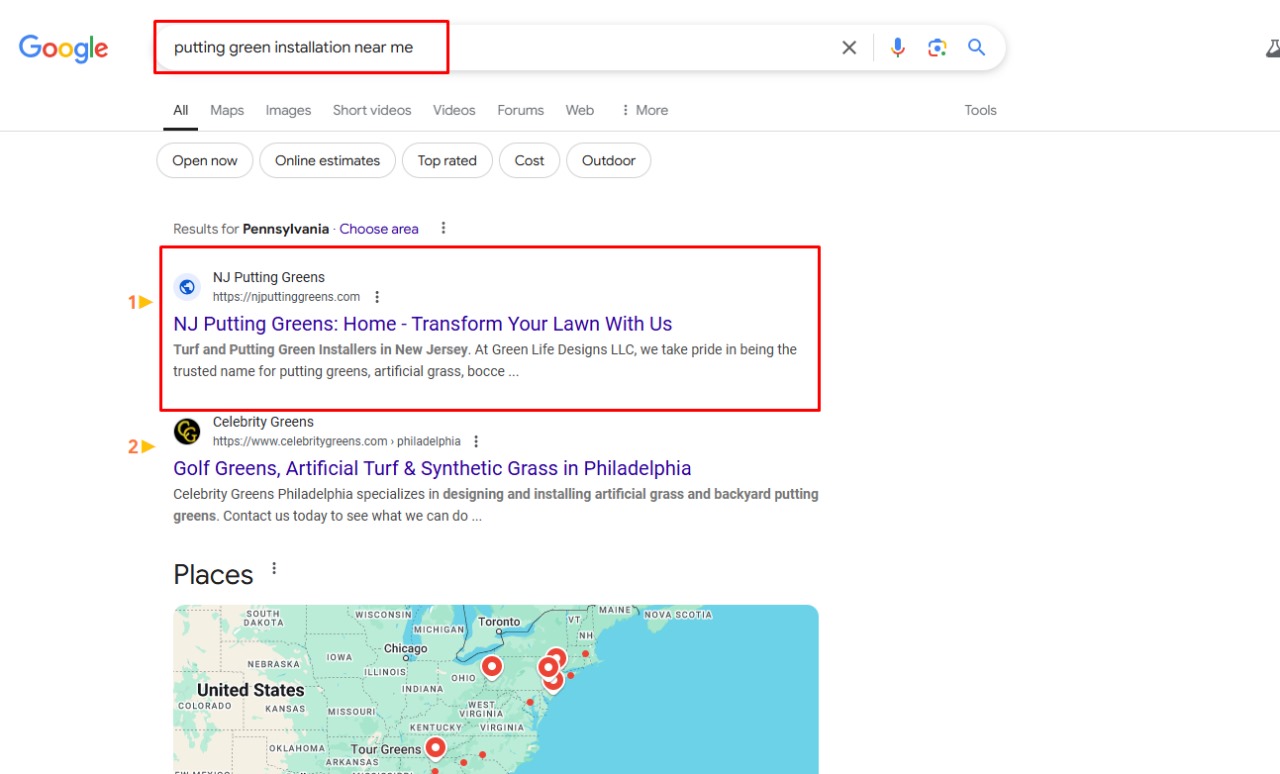Apply the Open now filter chip
The image size is (1280, 774).
tap(205, 160)
